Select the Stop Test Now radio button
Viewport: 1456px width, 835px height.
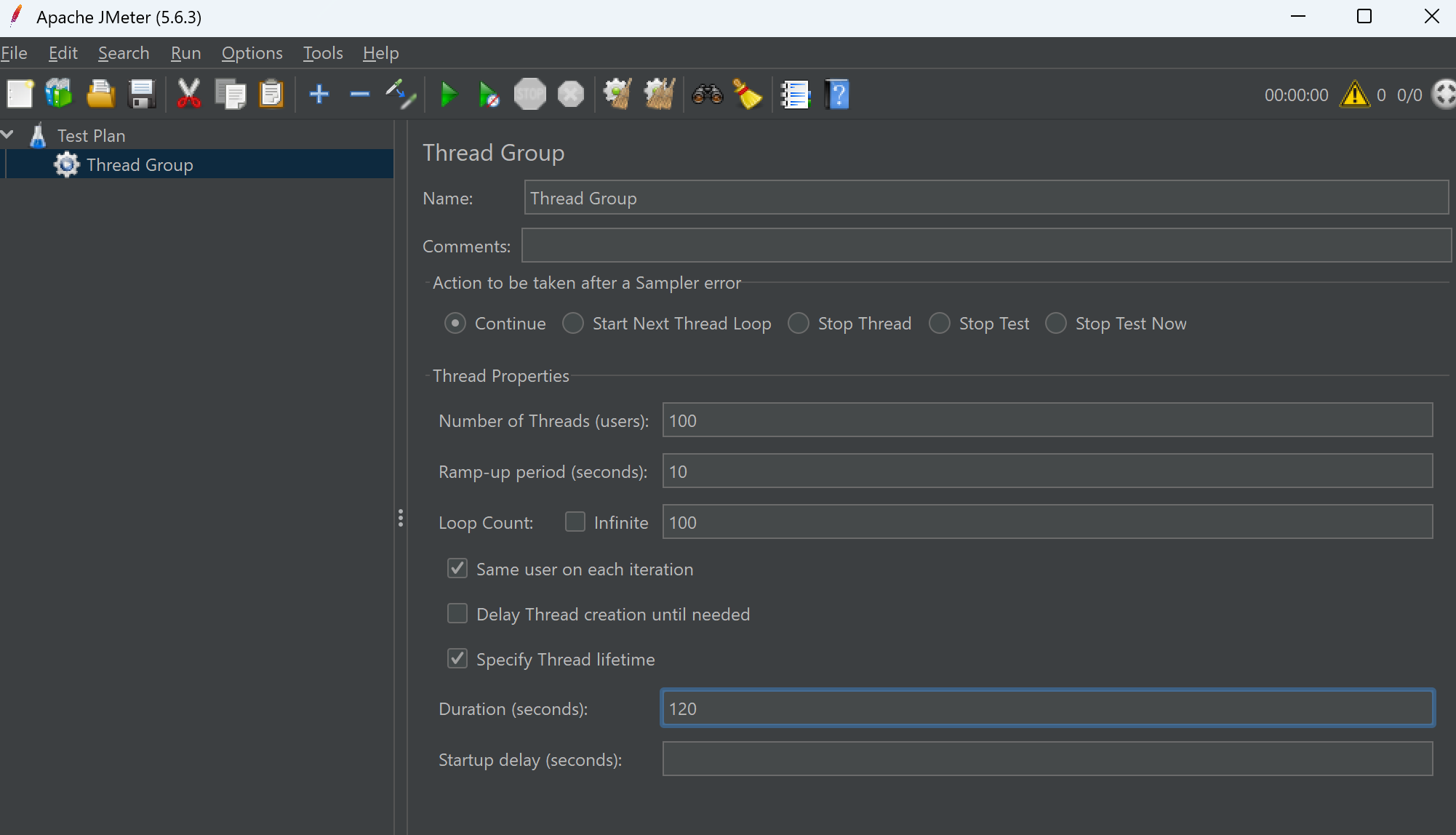(x=1056, y=323)
